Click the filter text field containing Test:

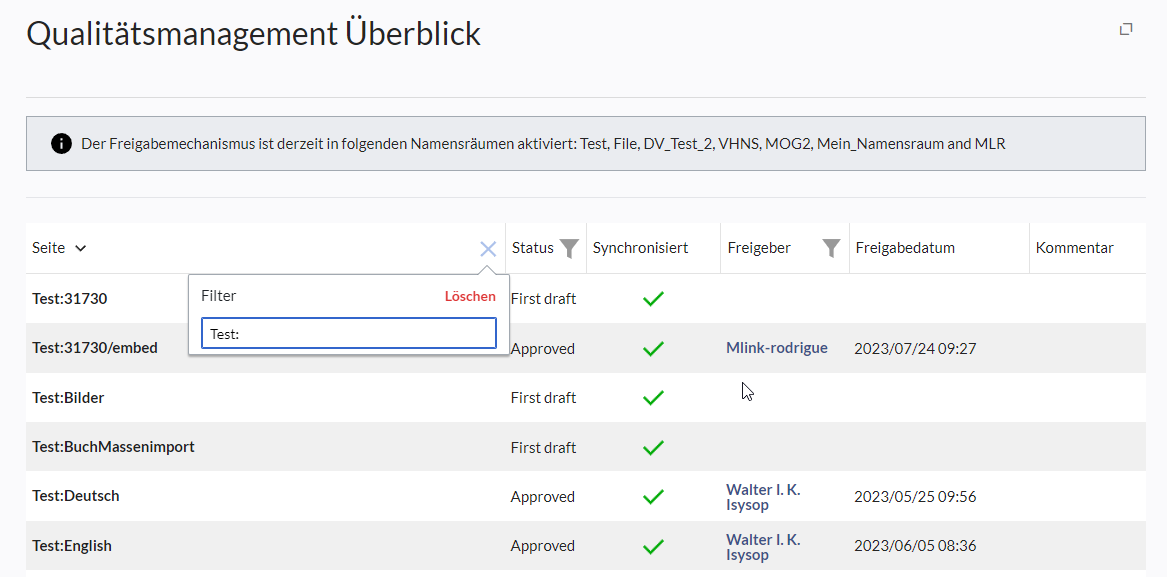click(x=348, y=334)
